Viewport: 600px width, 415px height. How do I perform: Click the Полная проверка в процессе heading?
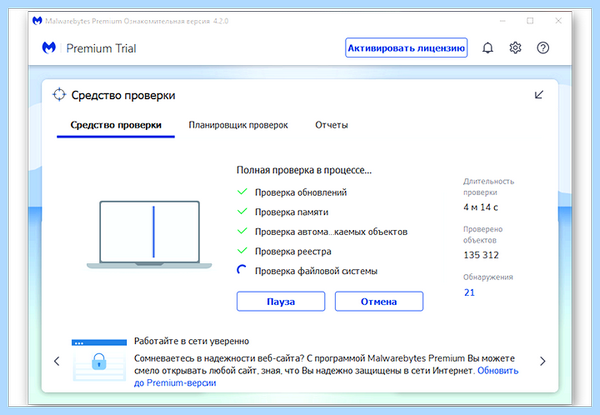pos(304,170)
